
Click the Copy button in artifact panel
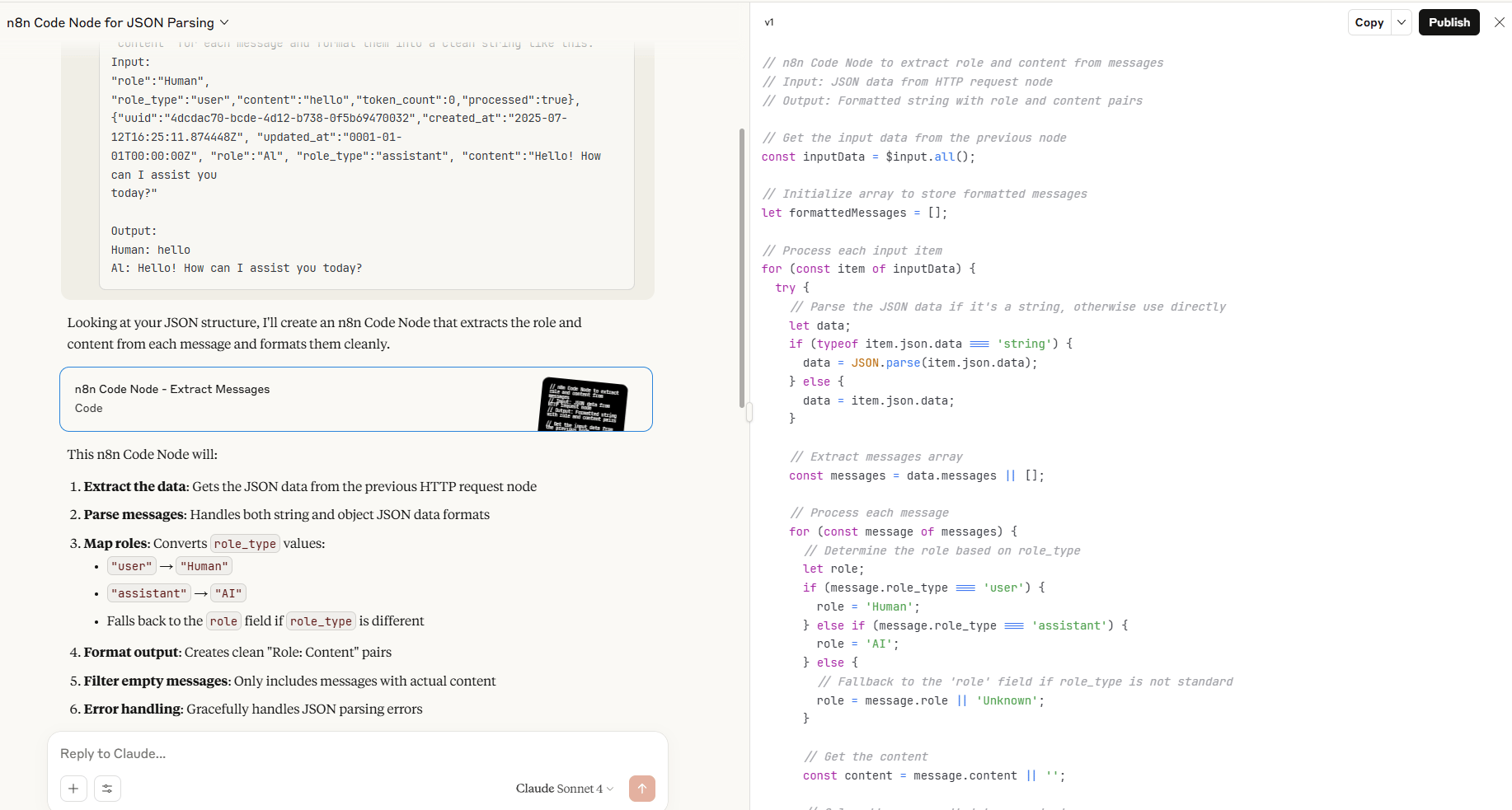[1369, 22]
